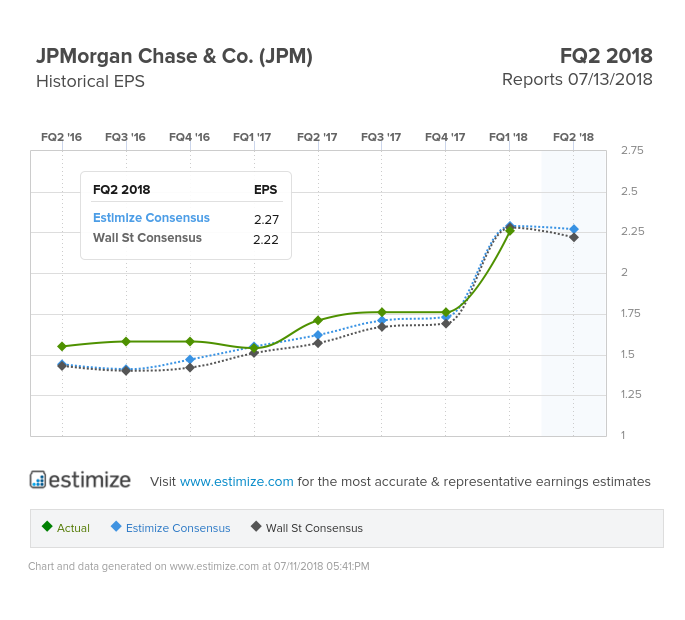Click the Estimize logo icon

[x=38, y=479]
